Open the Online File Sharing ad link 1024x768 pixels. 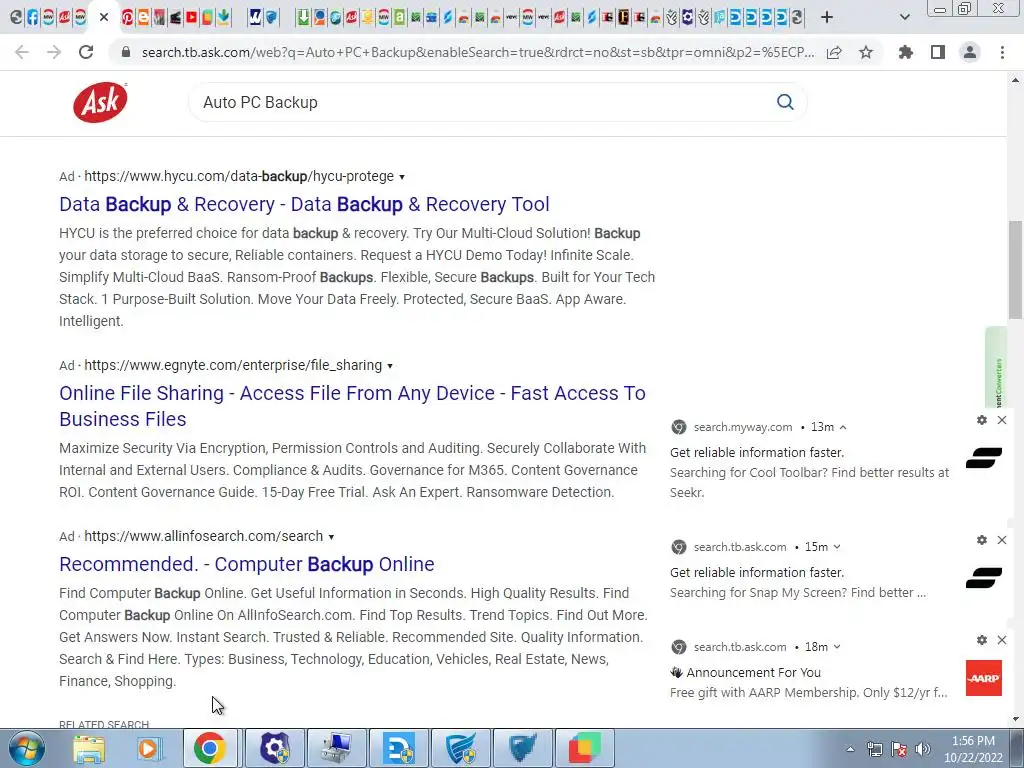(x=352, y=406)
